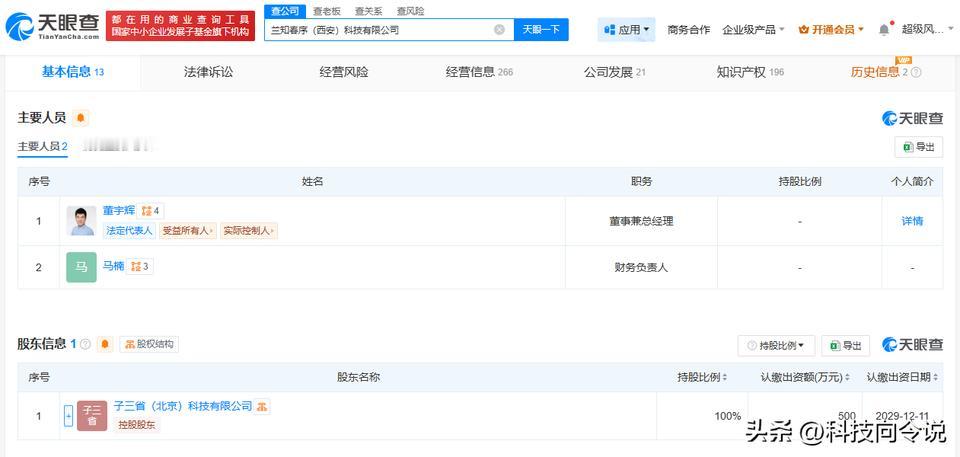Switch to the 经营风险 tab
The image size is (960, 457).
tap(344, 72)
